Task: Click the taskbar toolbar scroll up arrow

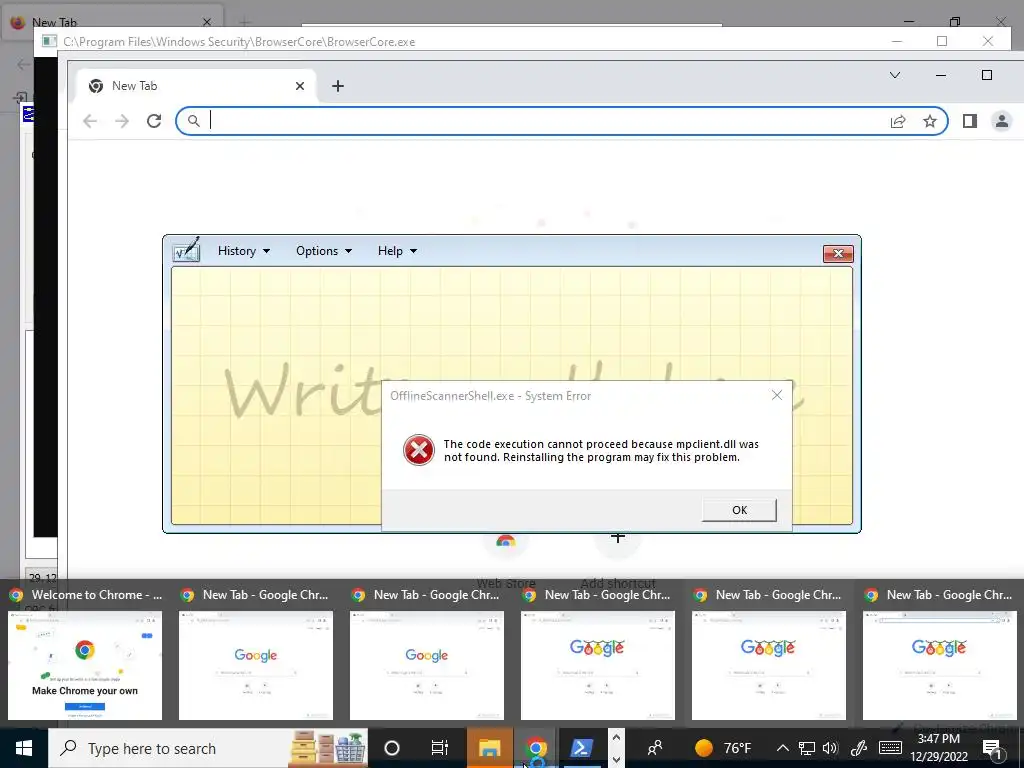Action: coord(616,737)
